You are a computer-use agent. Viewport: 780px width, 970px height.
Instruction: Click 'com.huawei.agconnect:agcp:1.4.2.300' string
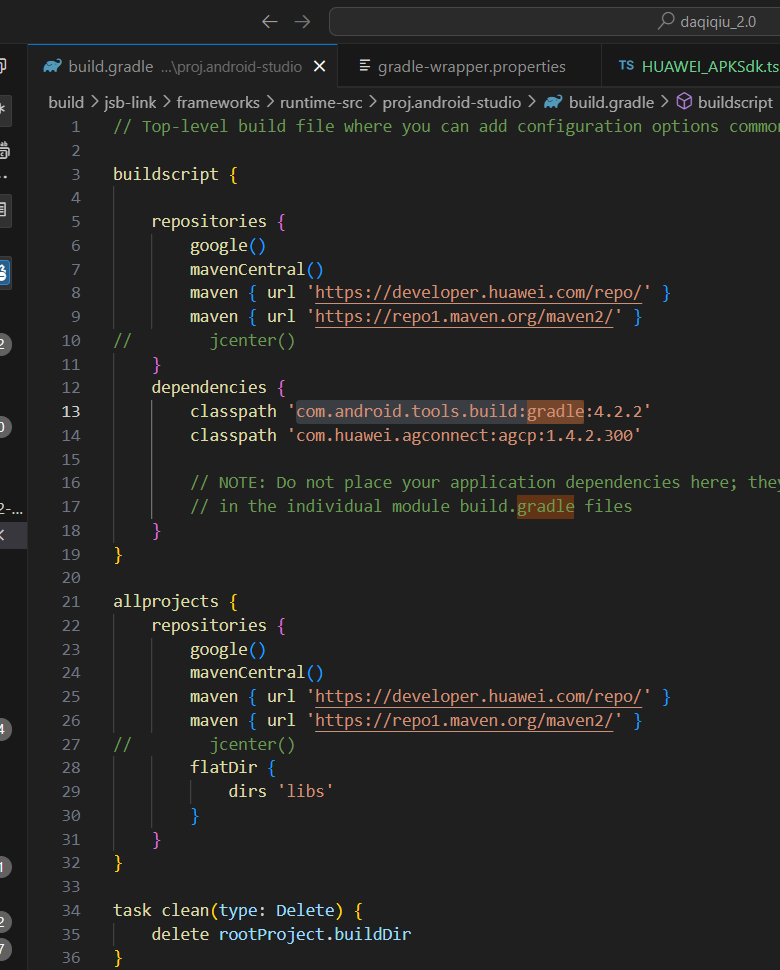click(x=464, y=436)
